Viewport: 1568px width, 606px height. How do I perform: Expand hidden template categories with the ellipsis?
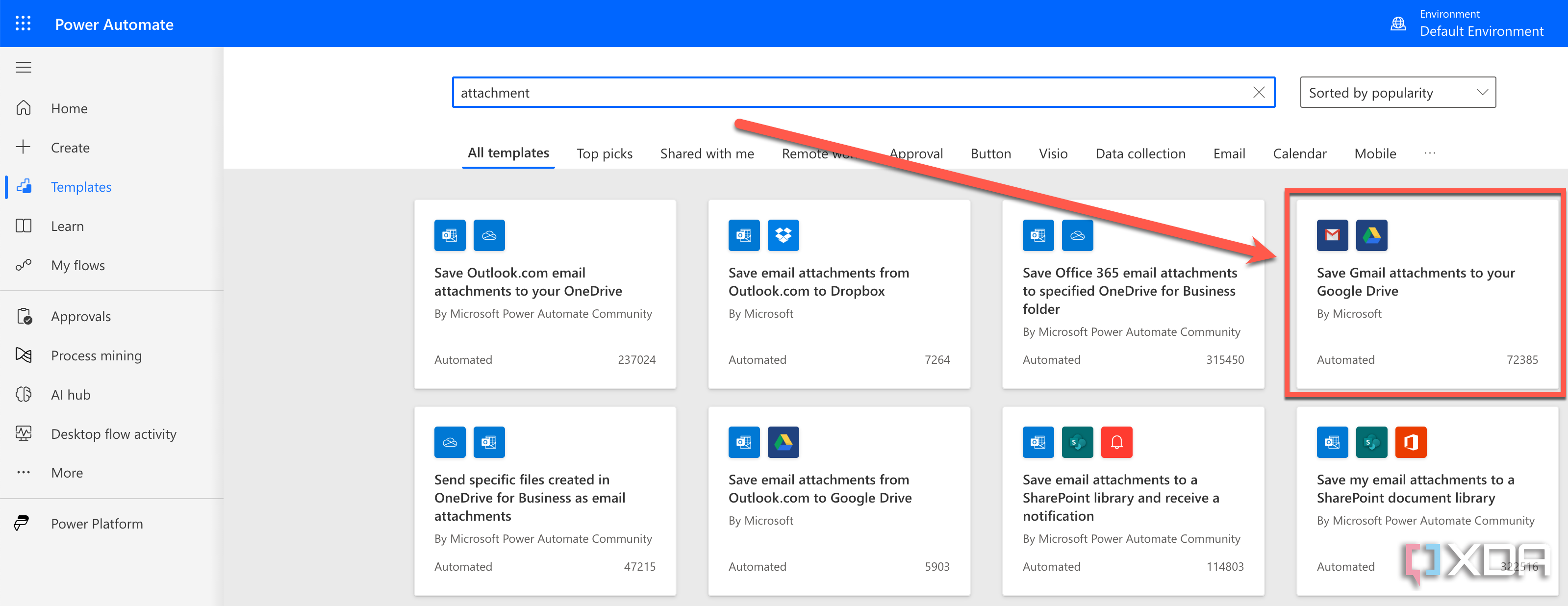point(1430,153)
